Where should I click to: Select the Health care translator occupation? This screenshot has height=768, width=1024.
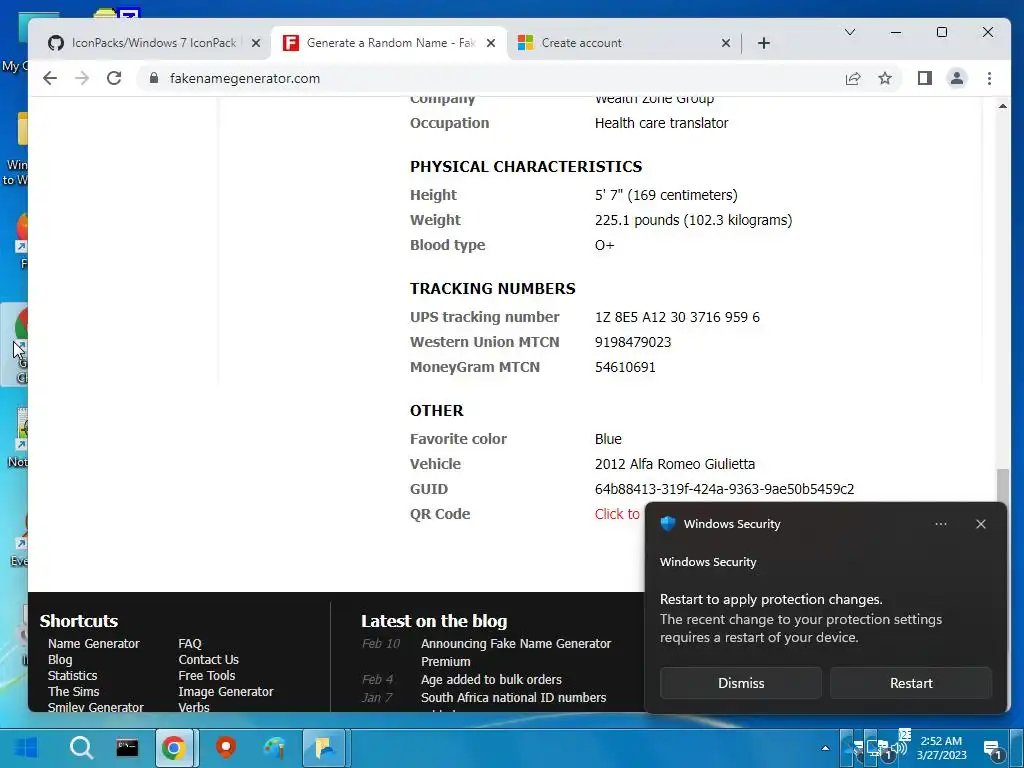coord(661,123)
